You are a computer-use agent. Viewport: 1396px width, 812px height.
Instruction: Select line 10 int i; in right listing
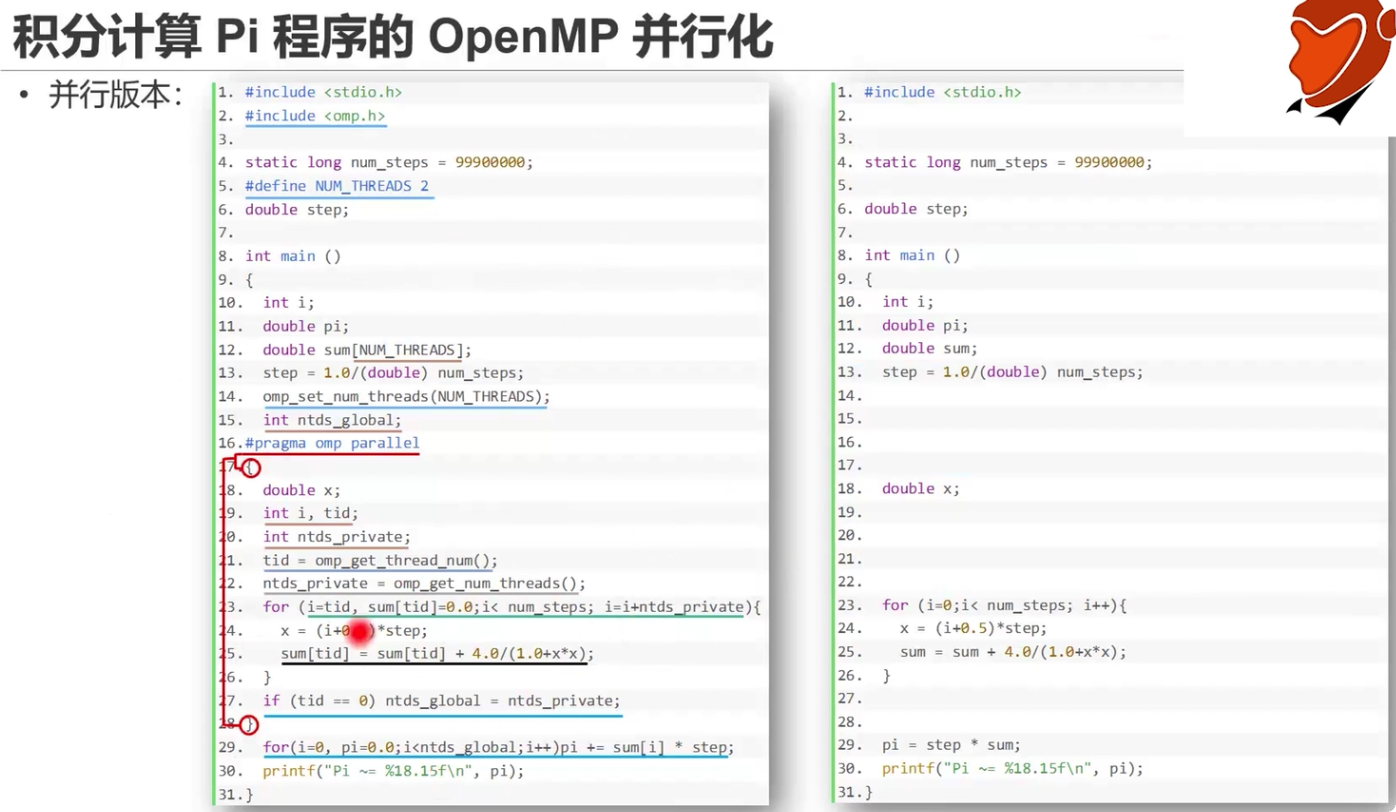coord(908,301)
